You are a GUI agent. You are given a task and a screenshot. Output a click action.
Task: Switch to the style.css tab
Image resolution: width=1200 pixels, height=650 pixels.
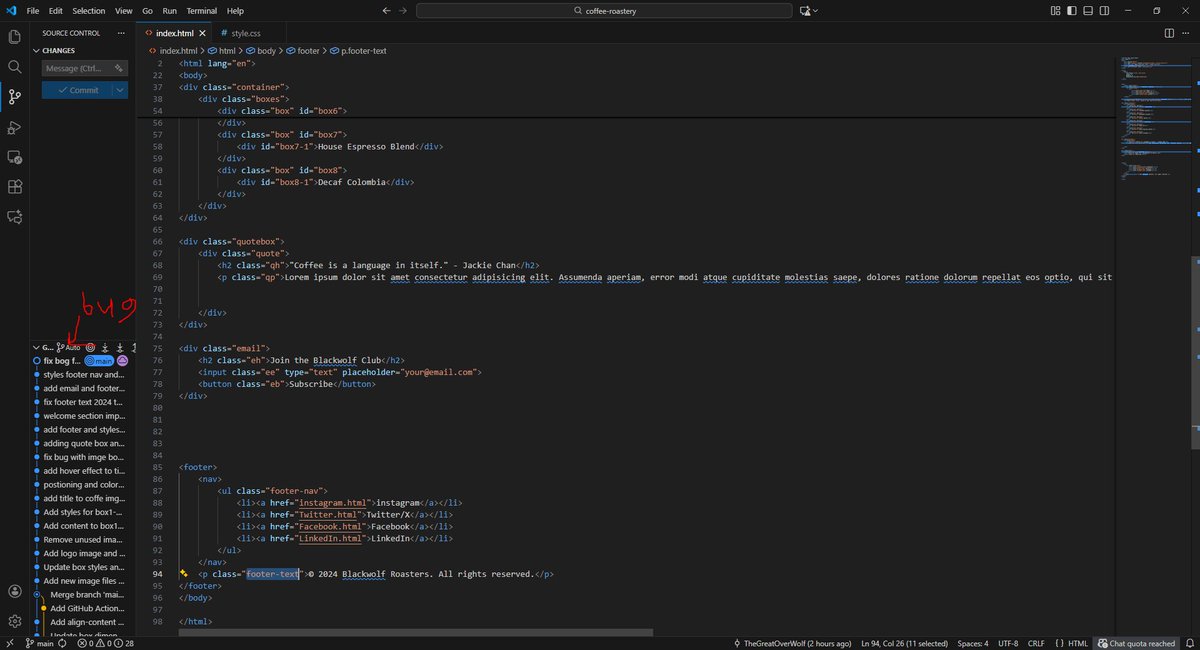click(x=245, y=32)
